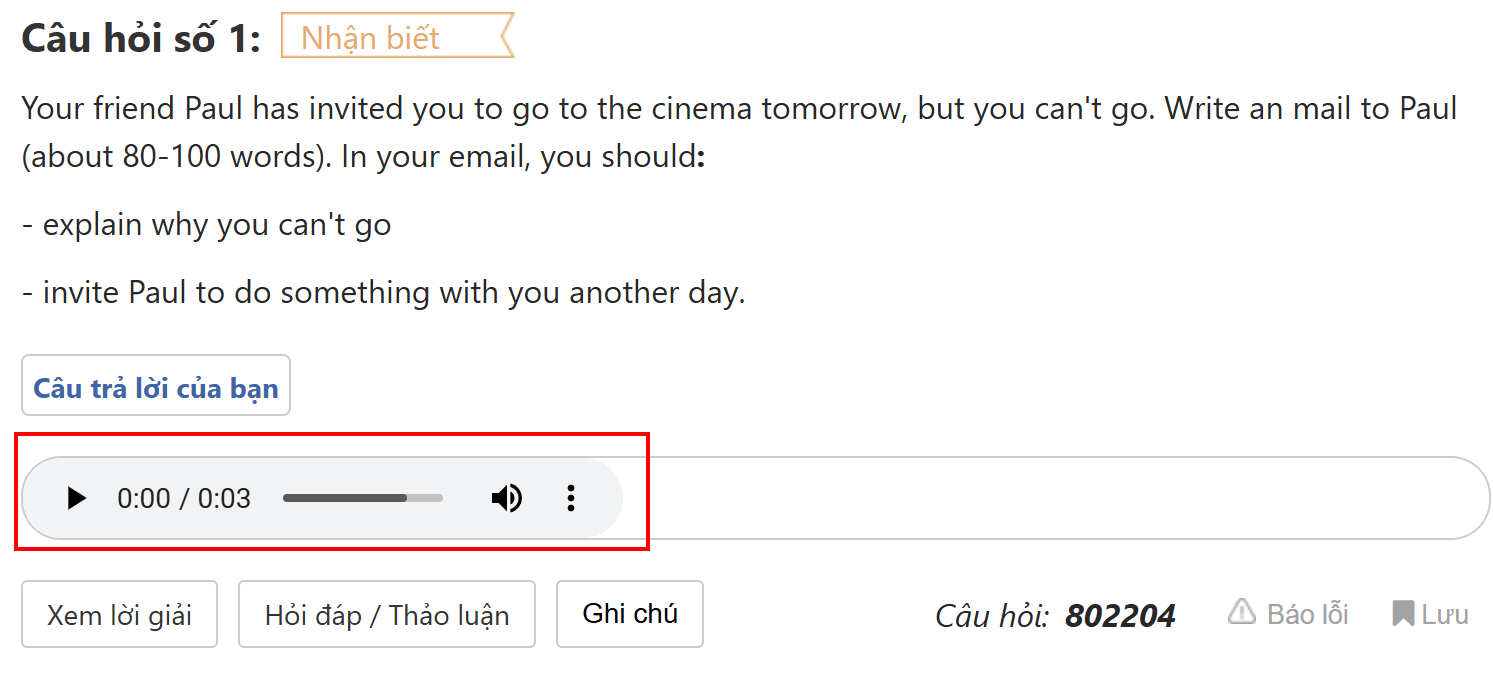Select the "Báo lỗi" link text
Screen dimensions: 1493x697
click(1307, 614)
